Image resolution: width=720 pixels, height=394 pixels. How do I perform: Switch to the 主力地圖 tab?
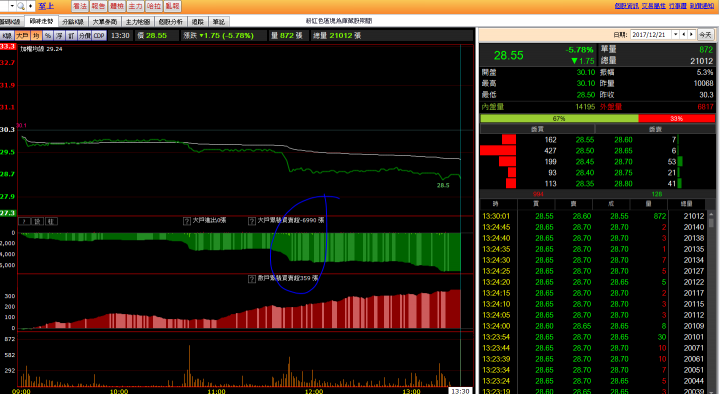pyautogui.click(x=138, y=22)
